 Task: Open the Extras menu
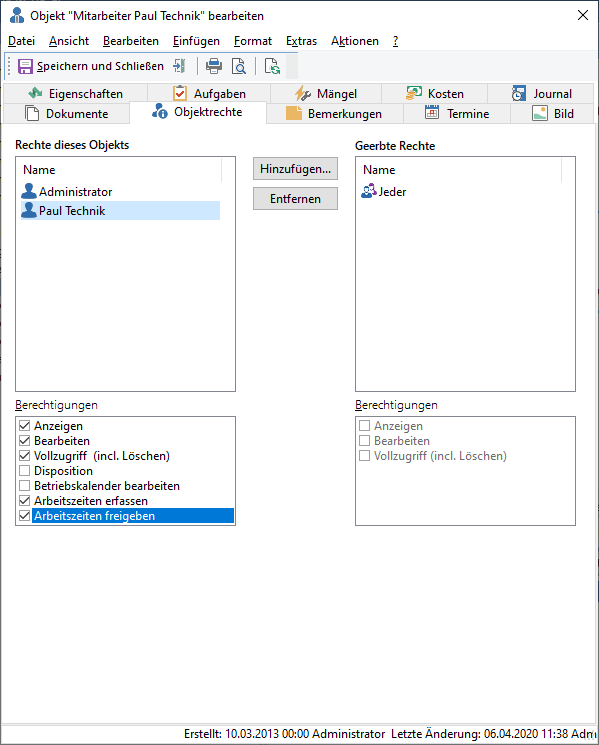click(301, 41)
